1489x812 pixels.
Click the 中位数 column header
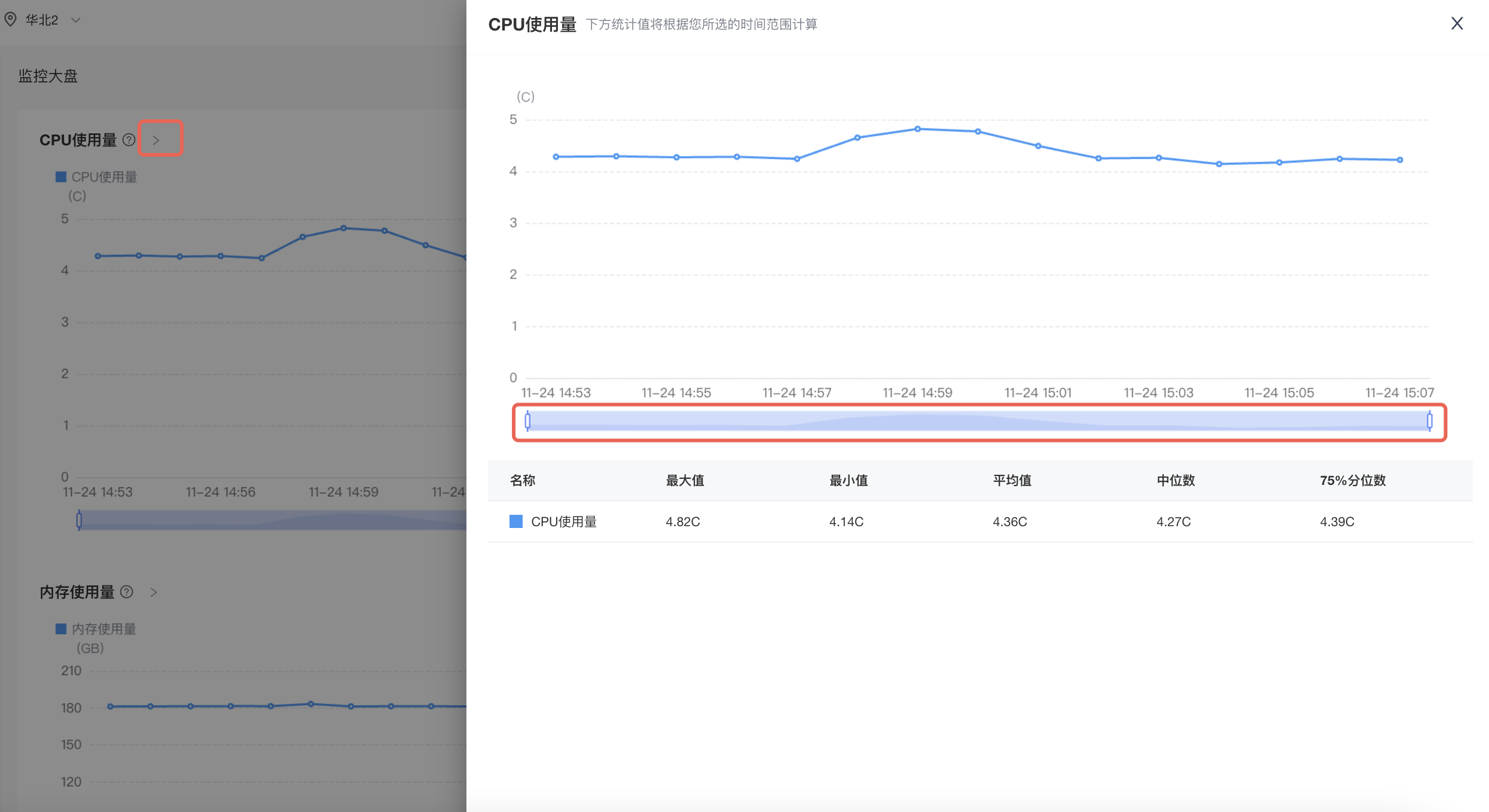[1175, 480]
